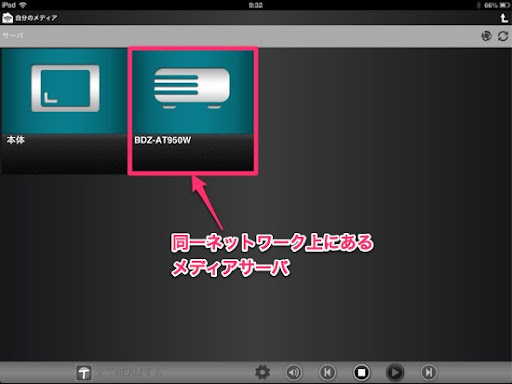The image size is (512, 384).
Task: Tap the Wi-Fi indicator in status bar
Action: [x=23, y=5]
